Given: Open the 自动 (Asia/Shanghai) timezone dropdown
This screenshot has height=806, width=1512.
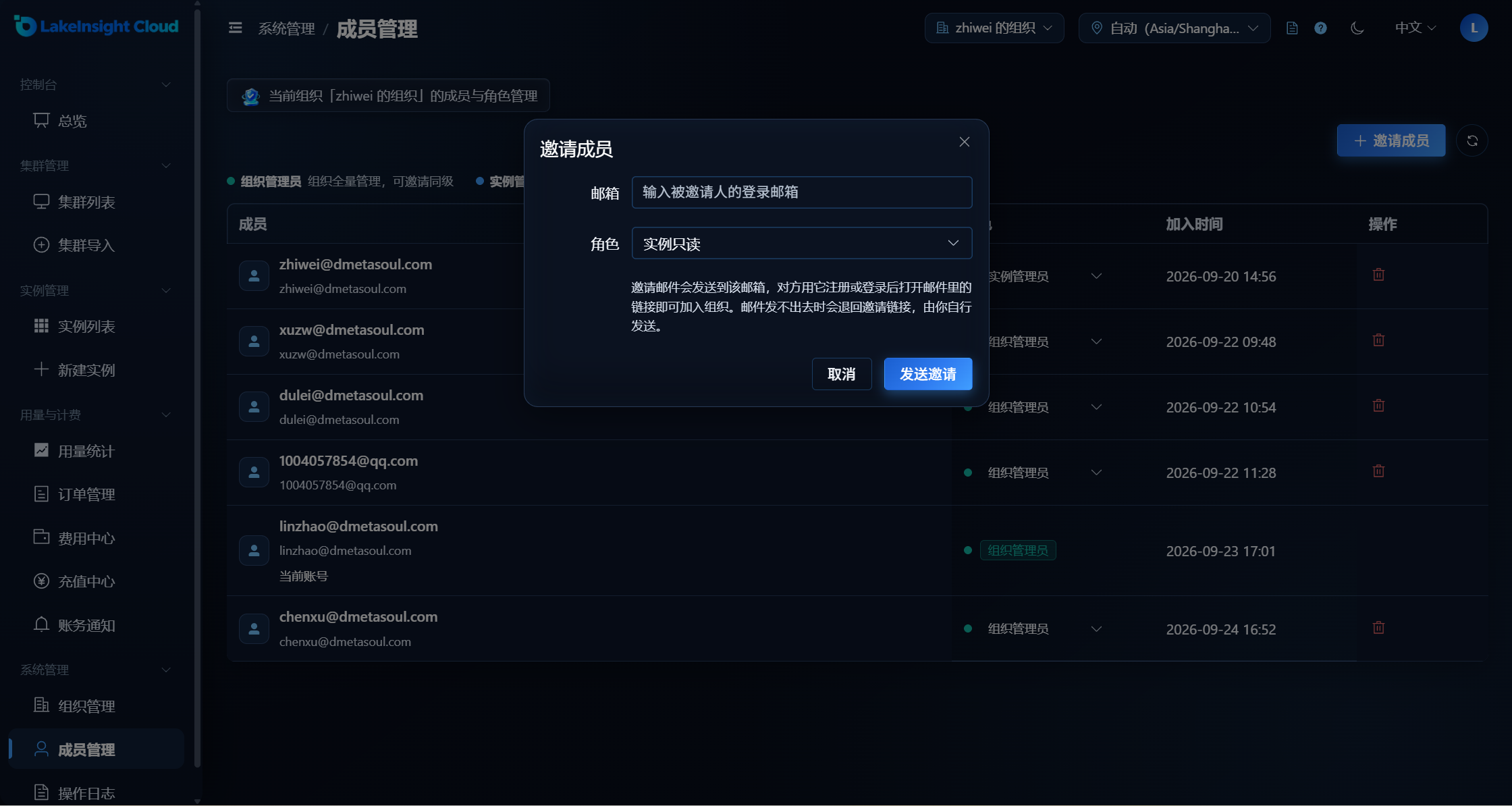Looking at the screenshot, I should coord(1174,28).
